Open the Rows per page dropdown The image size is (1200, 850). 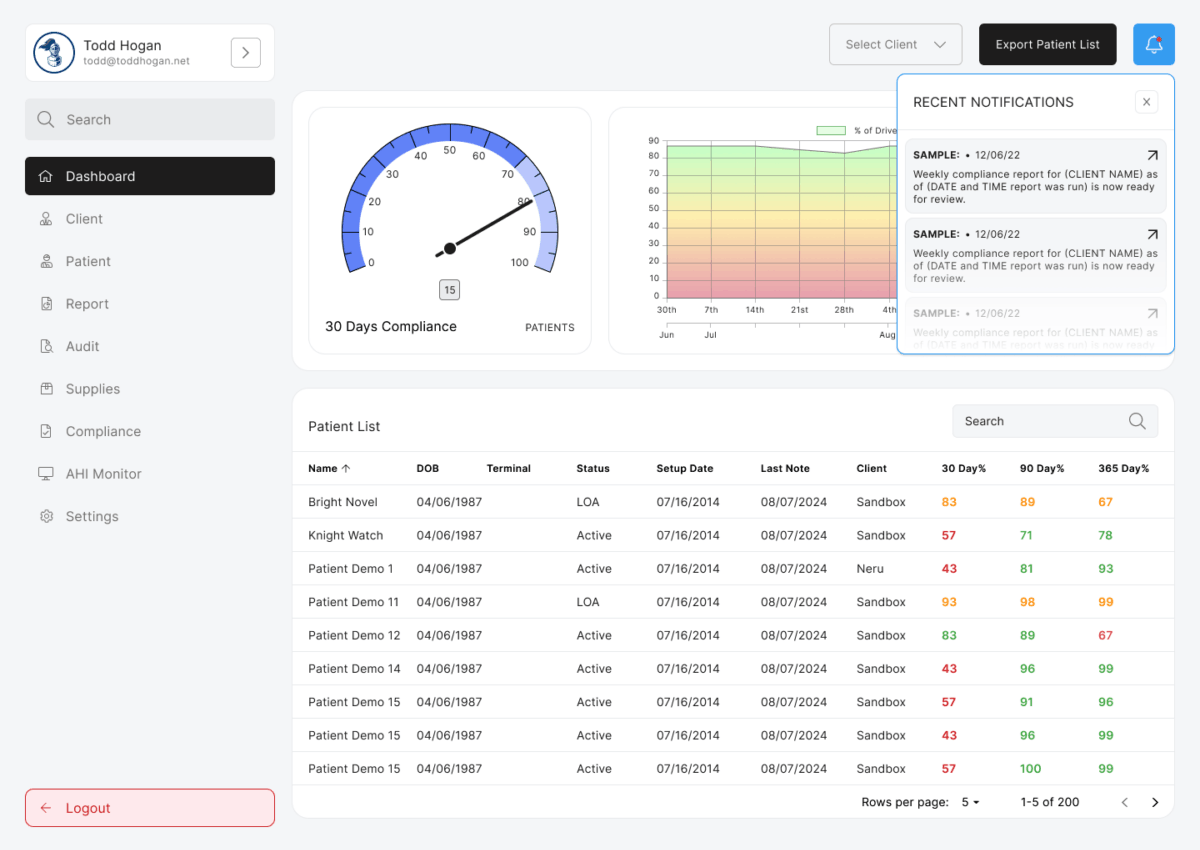(x=971, y=802)
